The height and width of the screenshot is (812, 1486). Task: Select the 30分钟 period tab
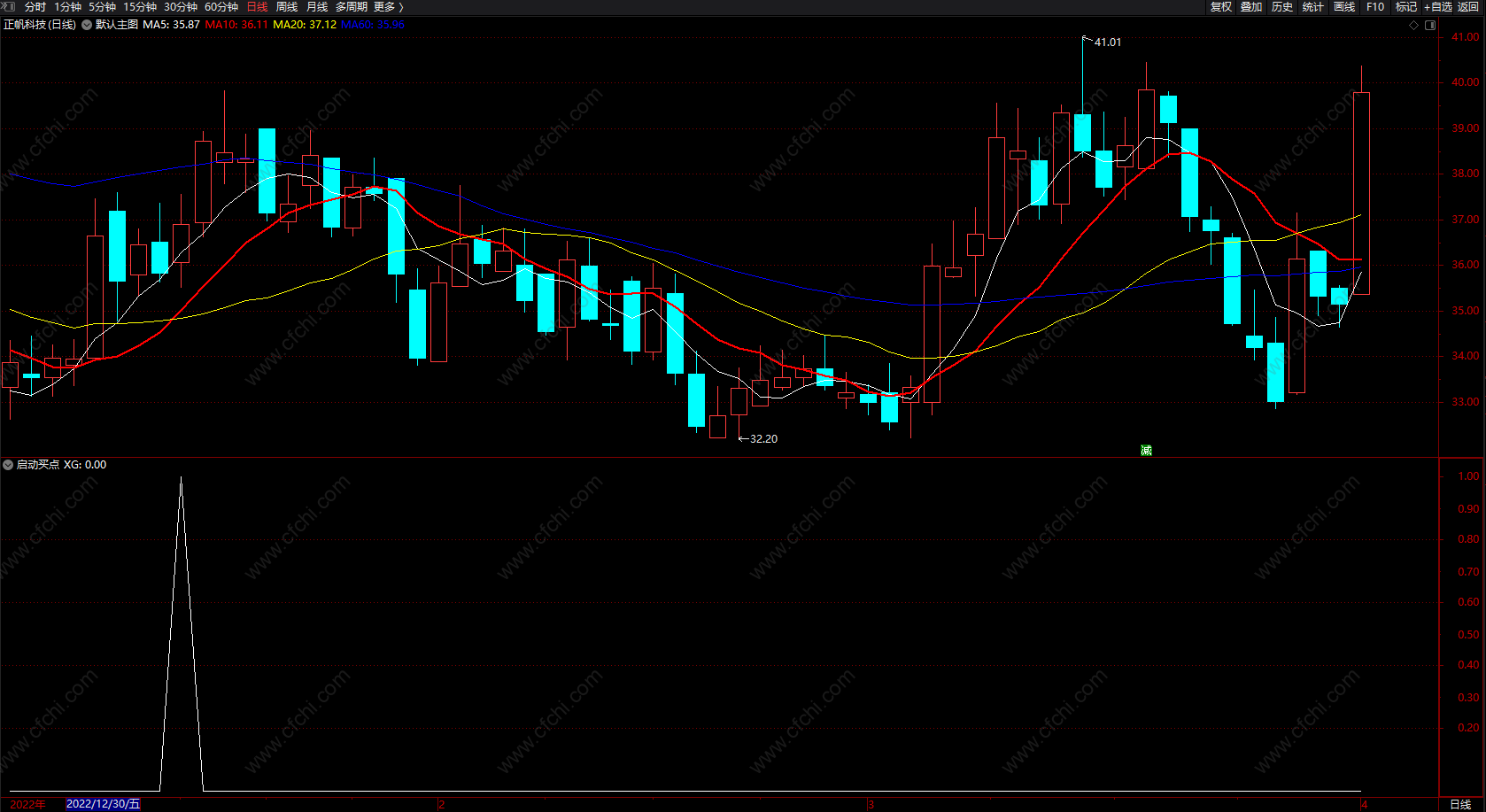pyautogui.click(x=181, y=7)
